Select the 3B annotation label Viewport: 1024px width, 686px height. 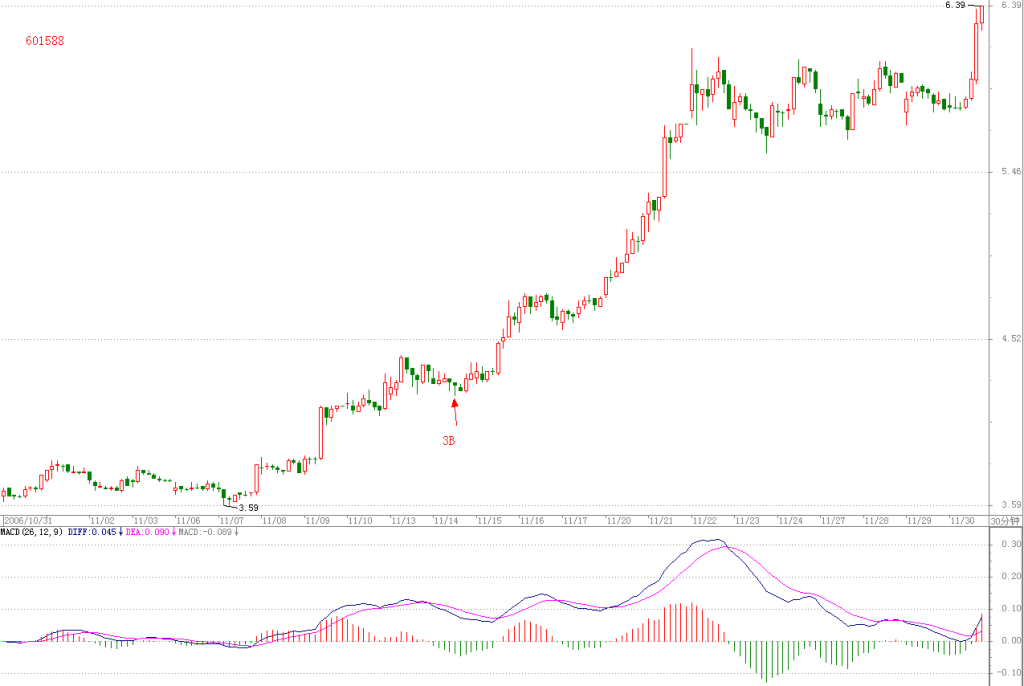tap(449, 441)
